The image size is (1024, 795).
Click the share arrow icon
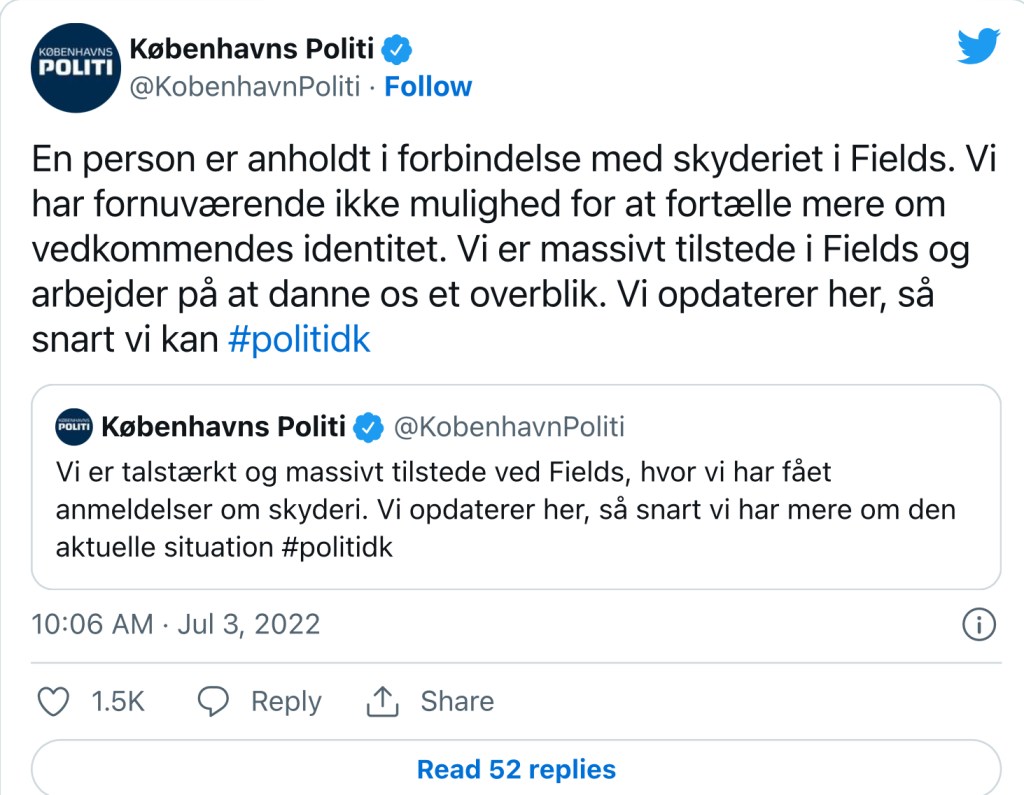383,701
